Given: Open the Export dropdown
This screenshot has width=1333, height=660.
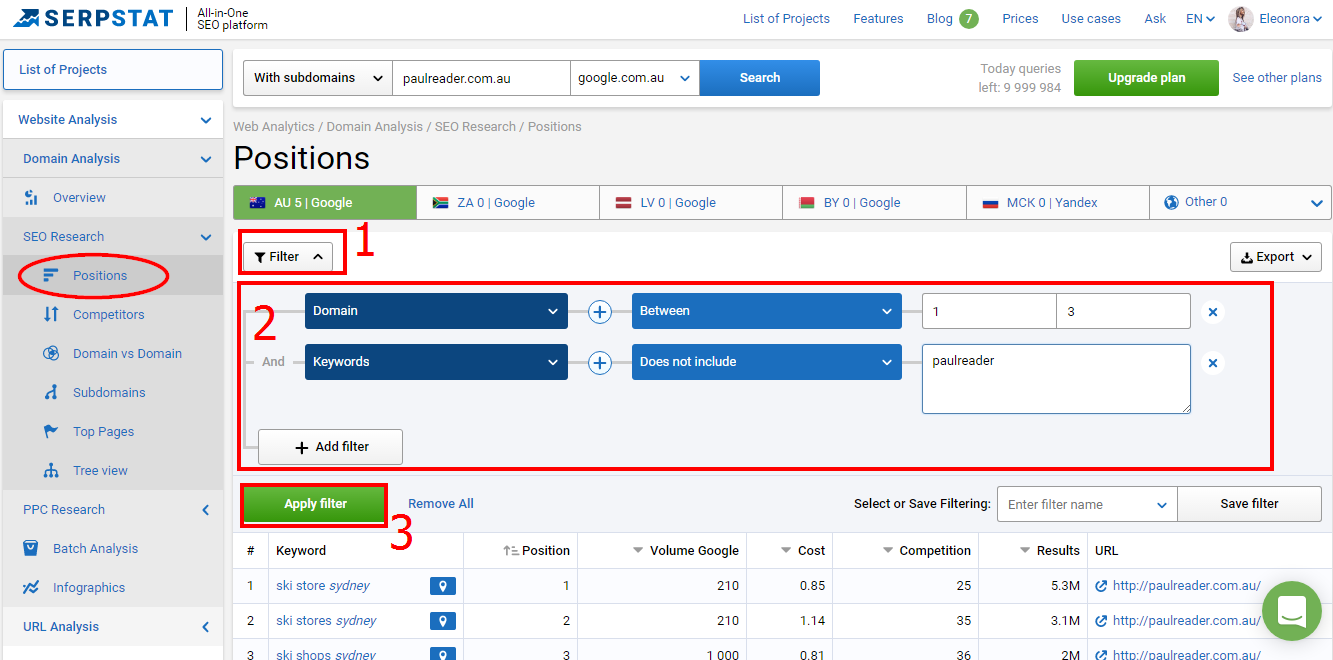Looking at the screenshot, I should tap(1276, 257).
